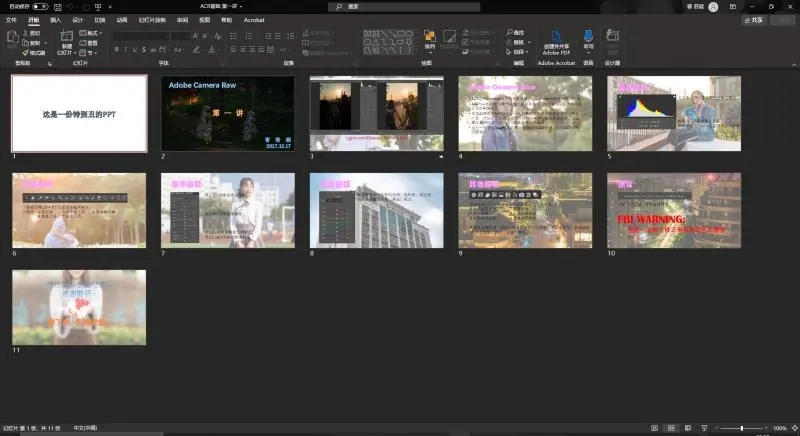Click the 100% zoom level
Screen dimensions: 800x436
point(780,428)
